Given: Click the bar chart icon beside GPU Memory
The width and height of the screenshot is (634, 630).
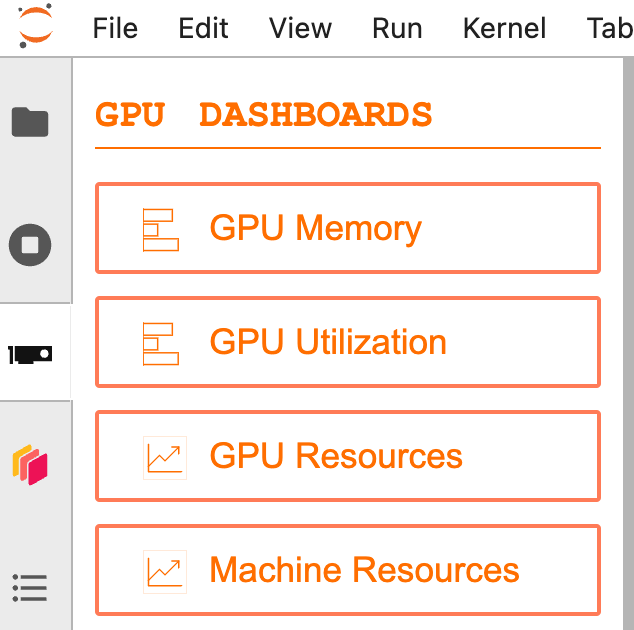Looking at the screenshot, I should coord(160,229).
